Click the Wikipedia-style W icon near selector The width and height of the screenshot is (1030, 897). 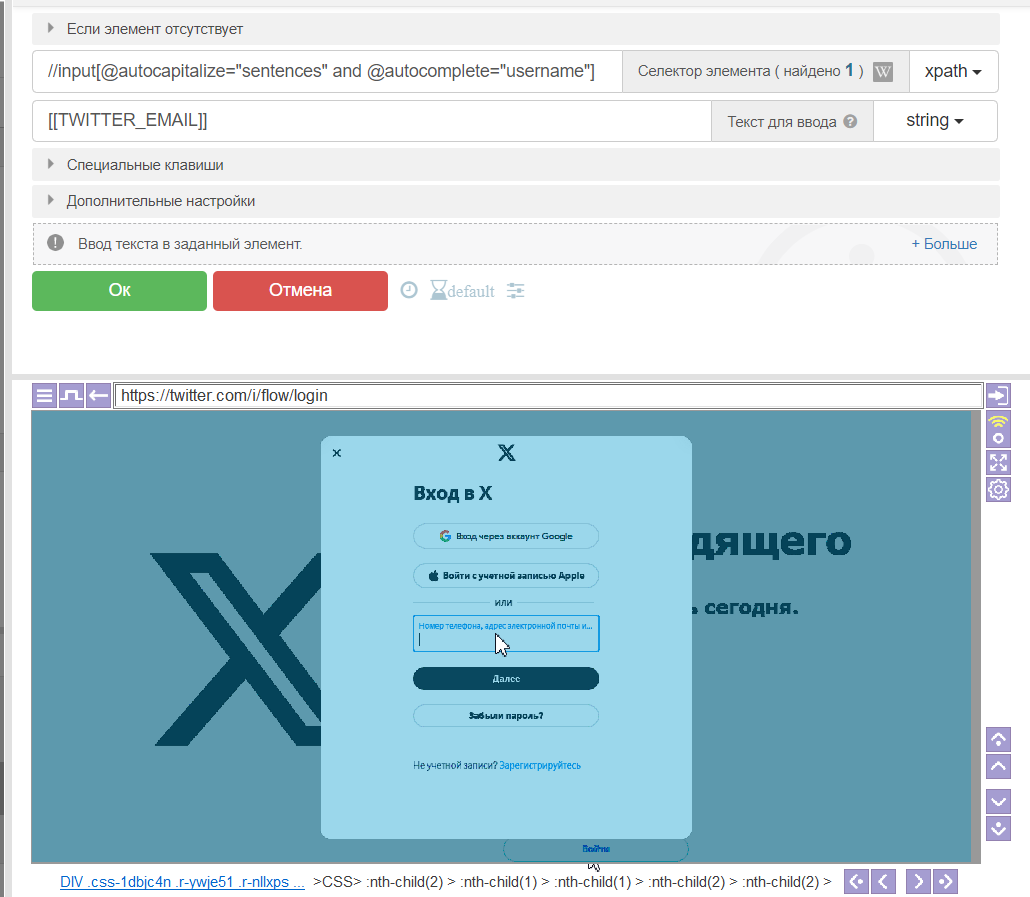click(x=882, y=72)
